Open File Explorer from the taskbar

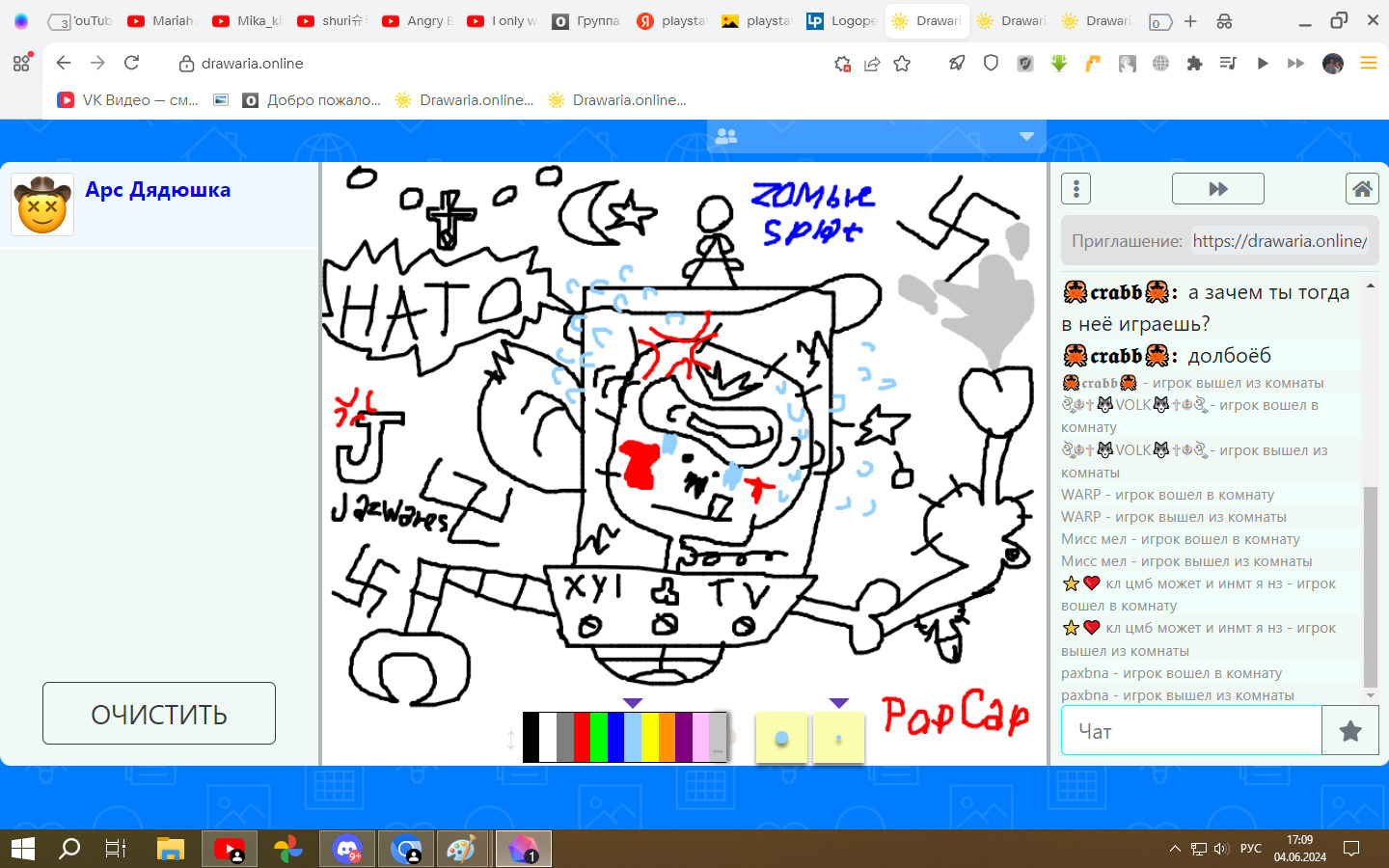(x=171, y=849)
